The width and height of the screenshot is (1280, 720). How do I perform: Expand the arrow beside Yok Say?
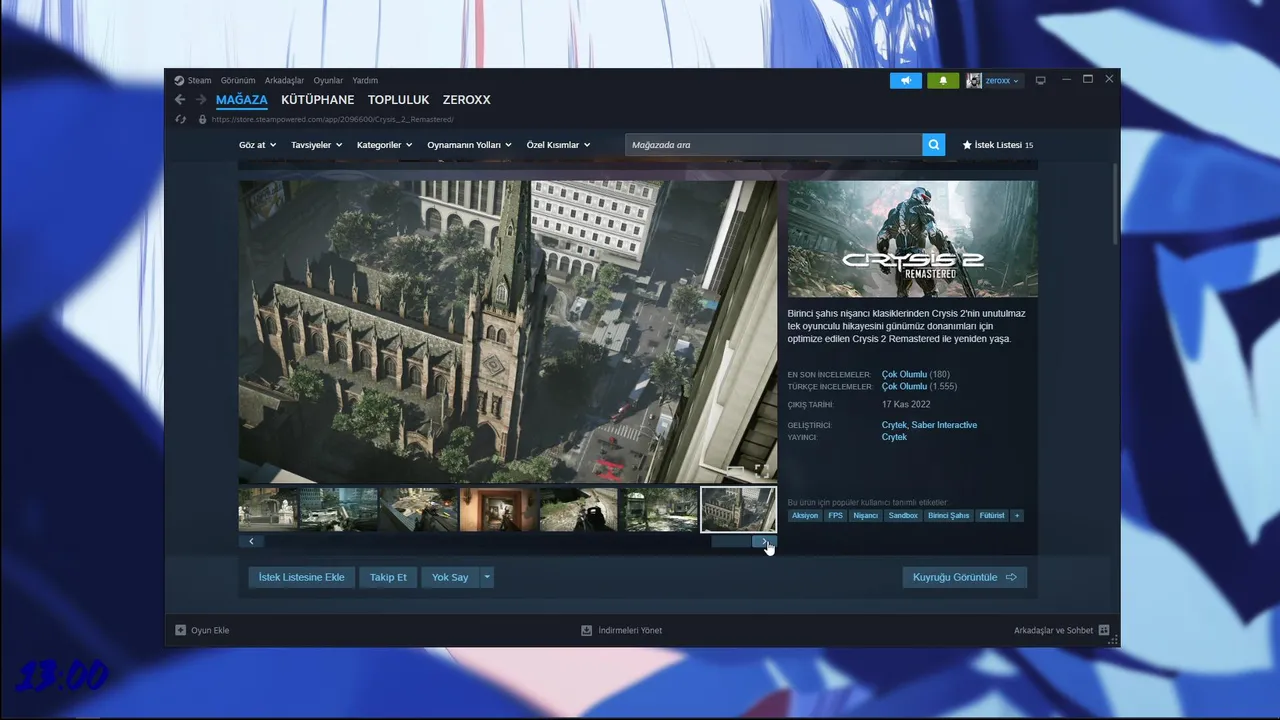pos(487,577)
